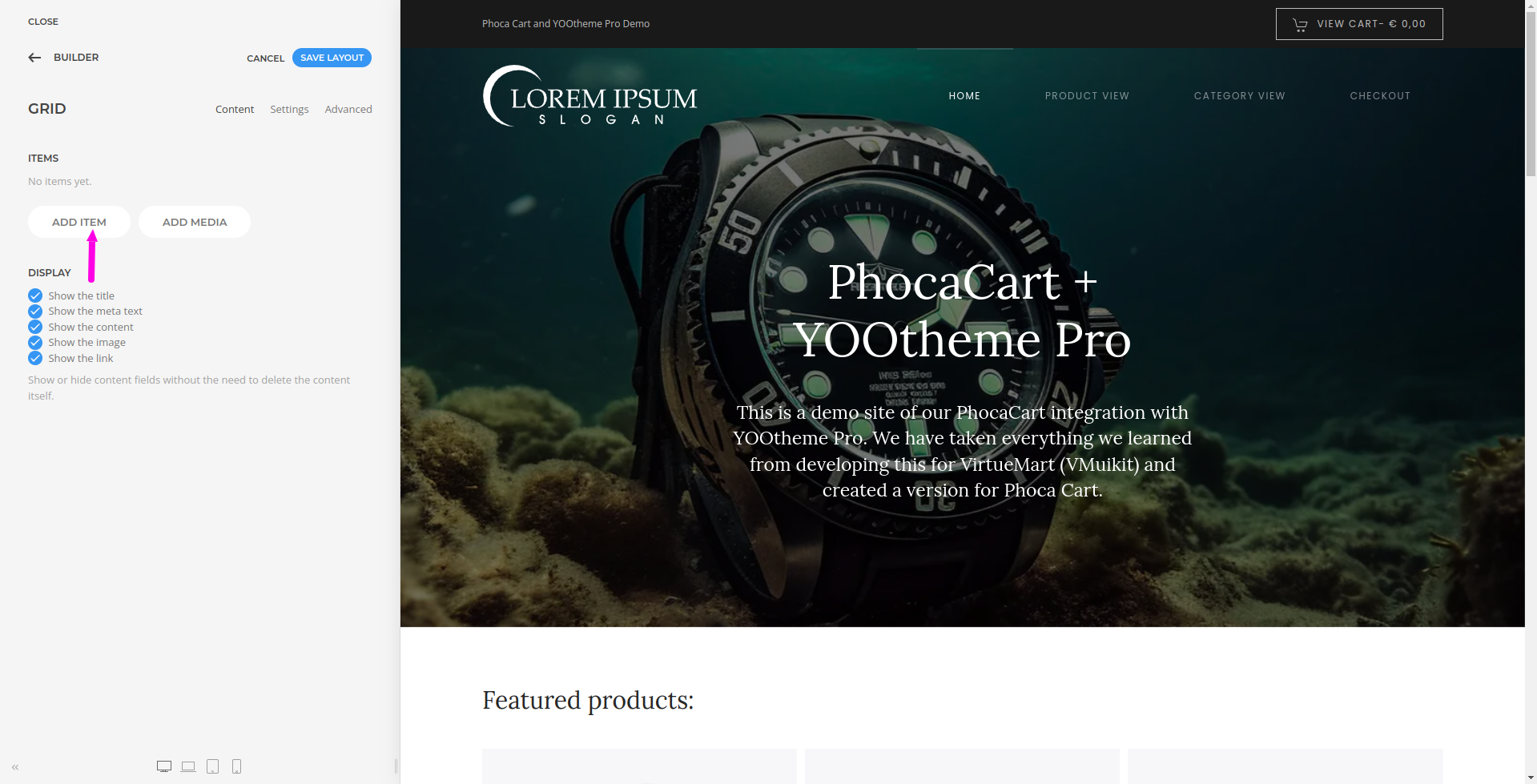Open the Advanced tab

tap(348, 110)
